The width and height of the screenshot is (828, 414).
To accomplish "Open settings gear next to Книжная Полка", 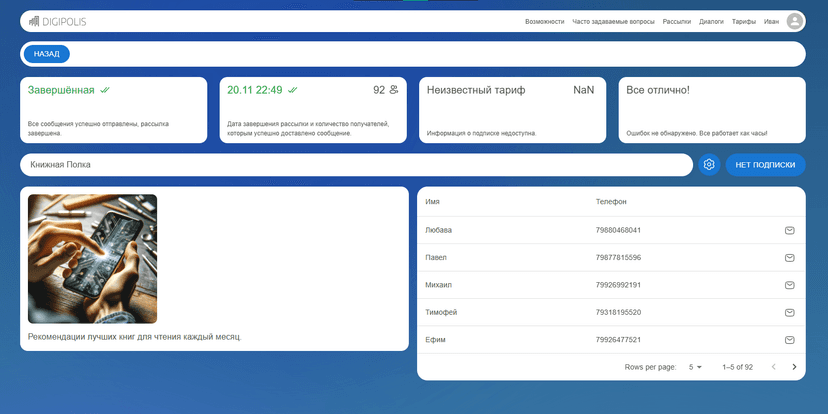I will [709, 165].
